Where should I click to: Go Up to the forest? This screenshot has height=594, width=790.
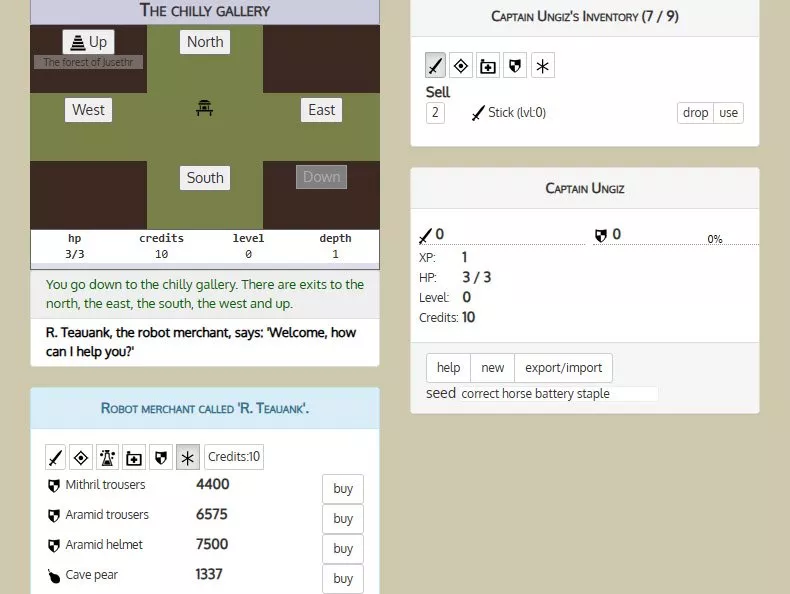point(88,42)
